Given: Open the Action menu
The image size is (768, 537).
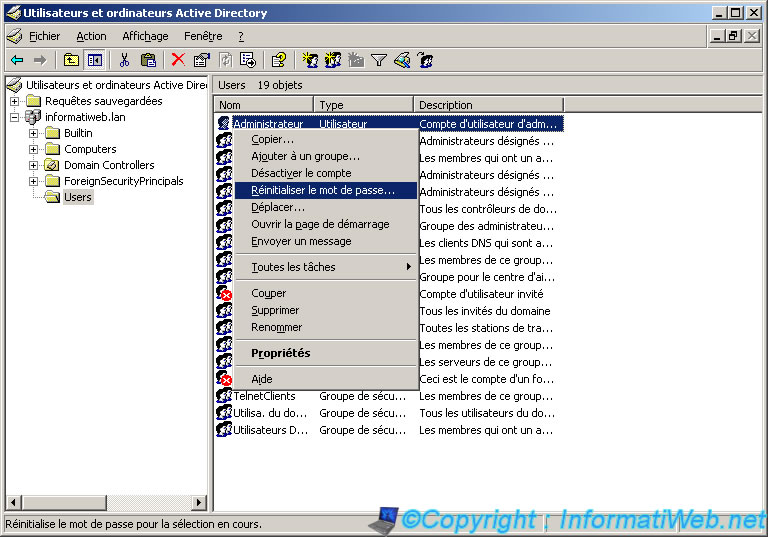Looking at the screenshot, I should pyautogui.click(x=91, y=36).
